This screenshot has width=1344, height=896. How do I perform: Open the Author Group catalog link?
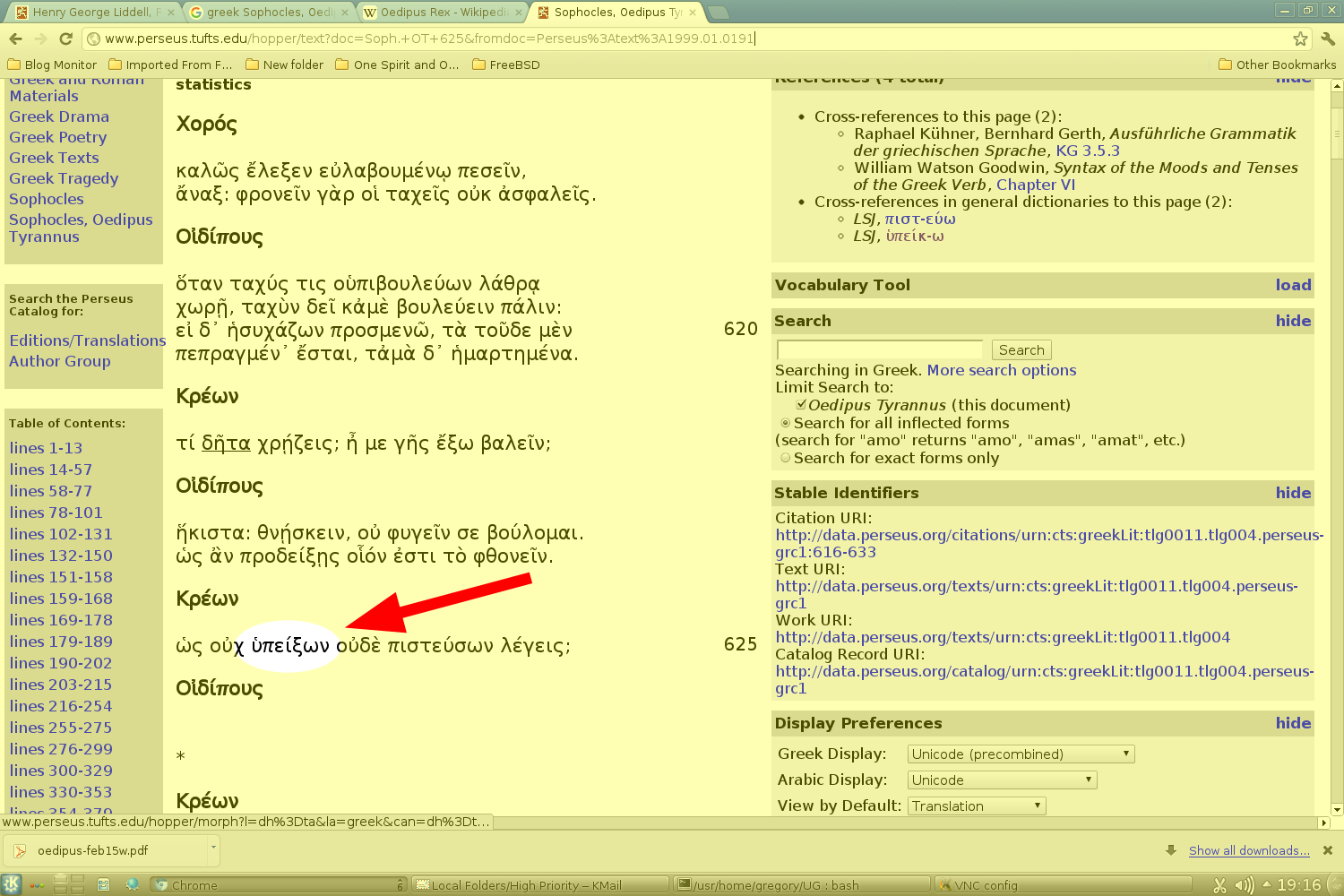[60, 361]
